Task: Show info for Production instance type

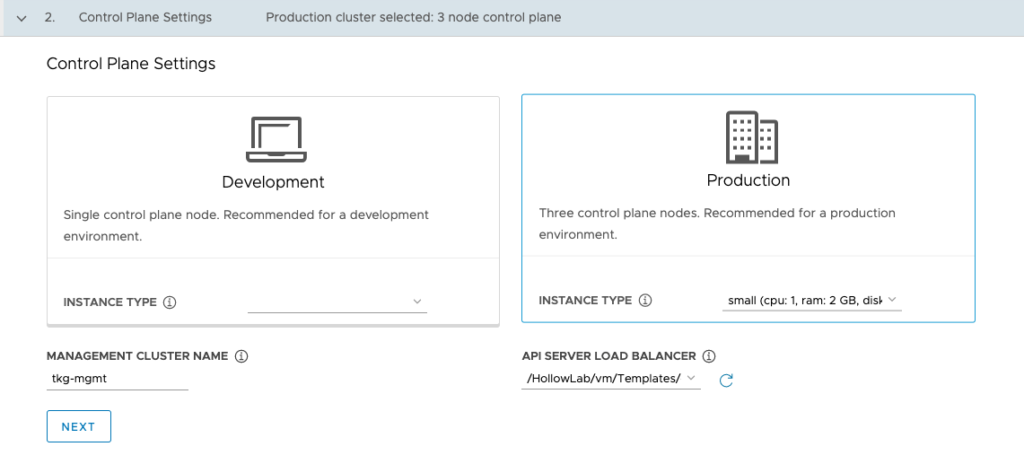Action: coord(645,300)
